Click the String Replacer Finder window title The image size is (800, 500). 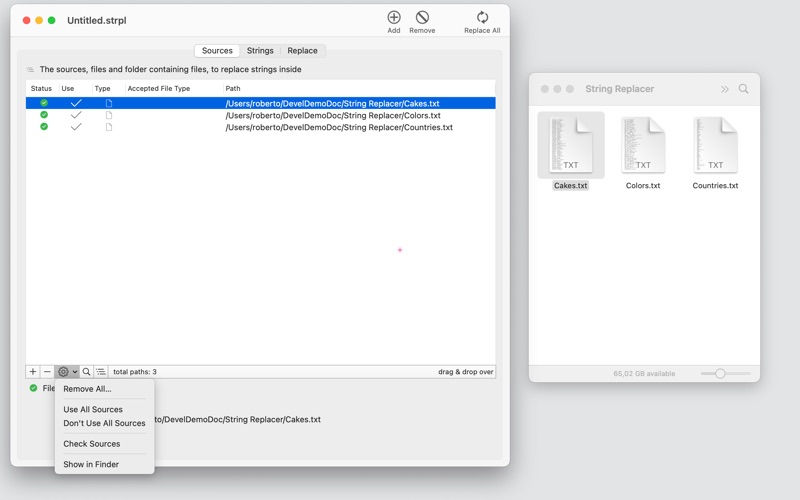click(619, 89)
